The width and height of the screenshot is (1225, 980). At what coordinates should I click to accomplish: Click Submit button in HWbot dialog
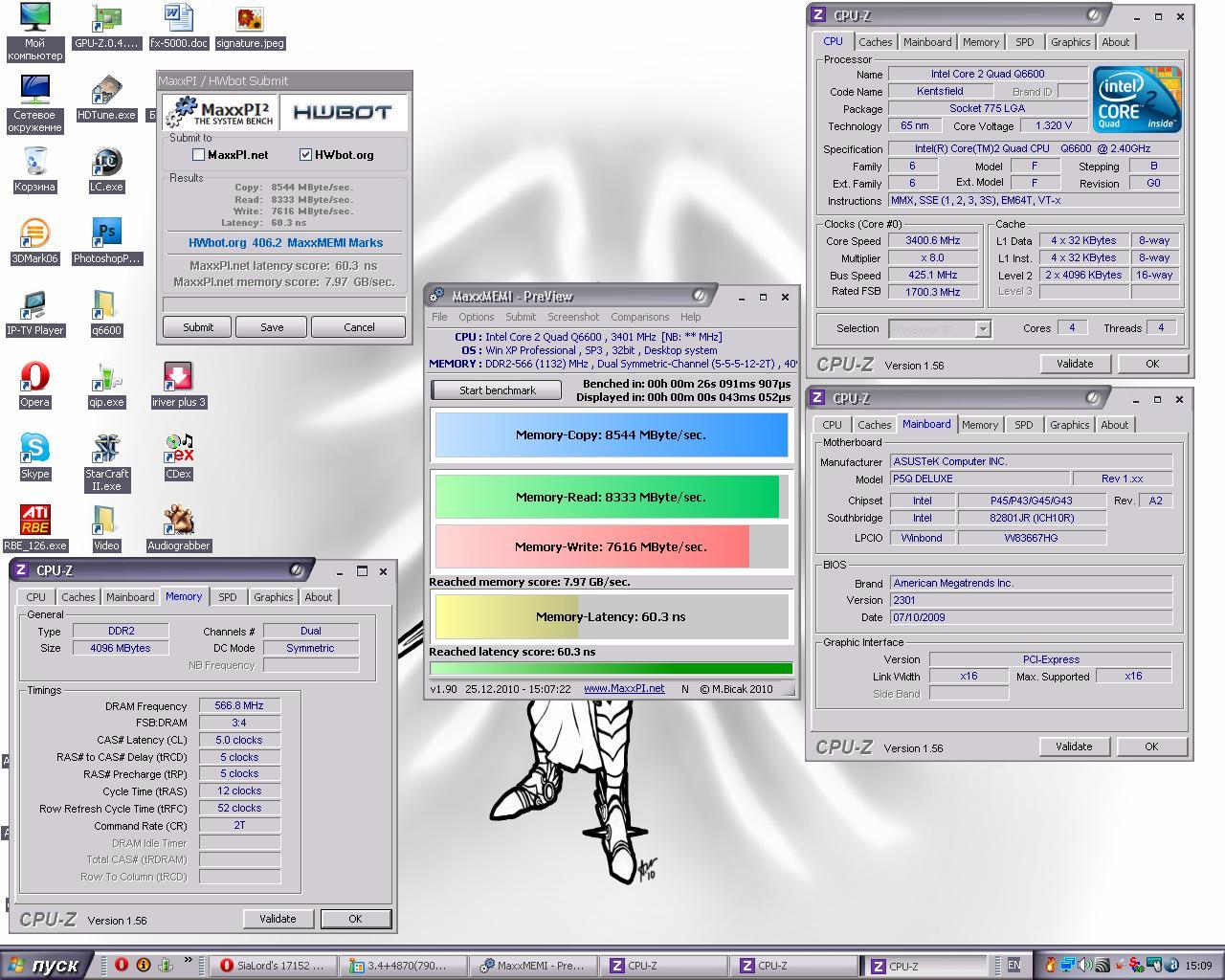pyautogui.click(x=198, y=327)
